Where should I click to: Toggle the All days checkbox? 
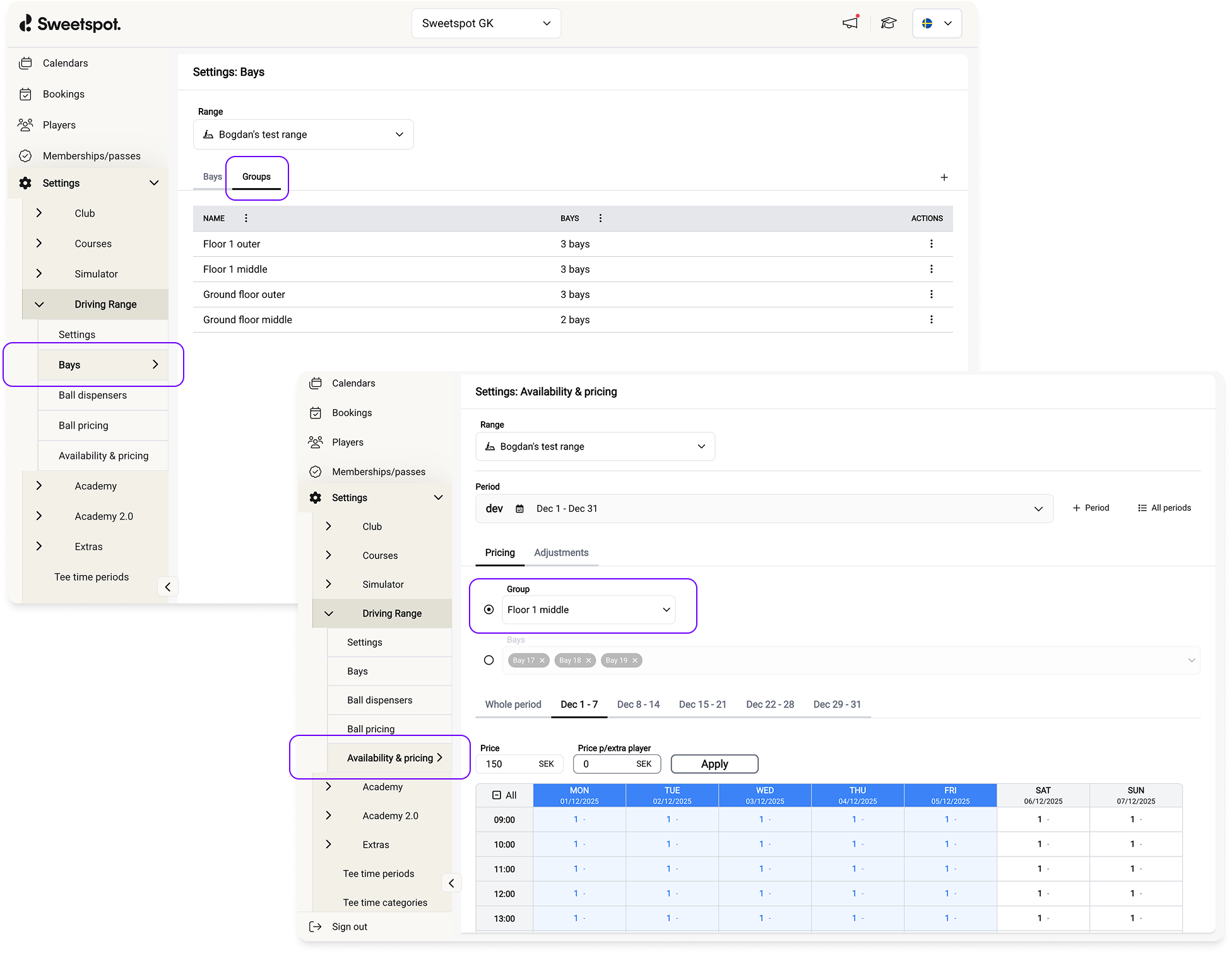click(x=497, y=795)
